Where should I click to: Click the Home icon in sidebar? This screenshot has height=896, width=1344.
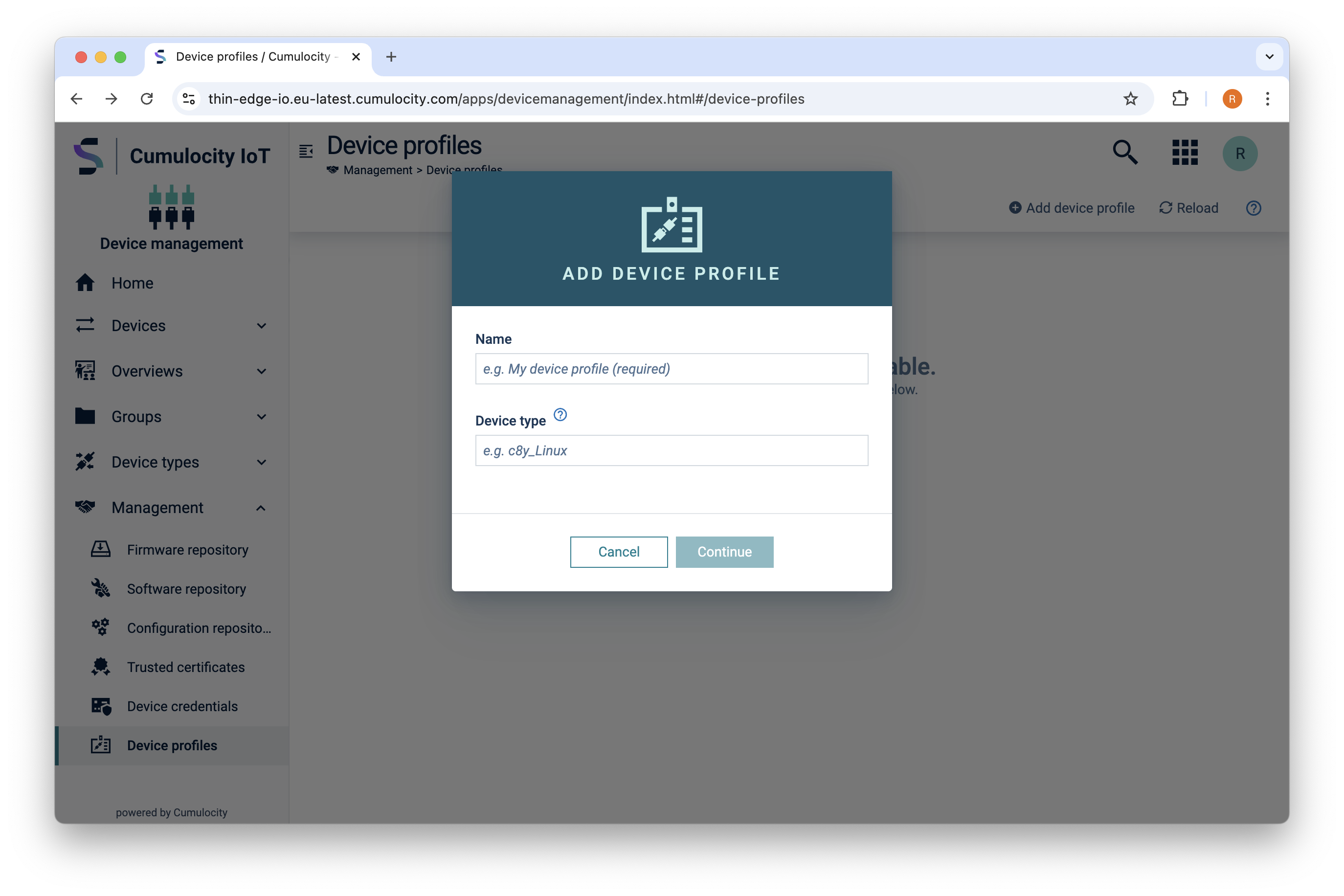(85, 283)
